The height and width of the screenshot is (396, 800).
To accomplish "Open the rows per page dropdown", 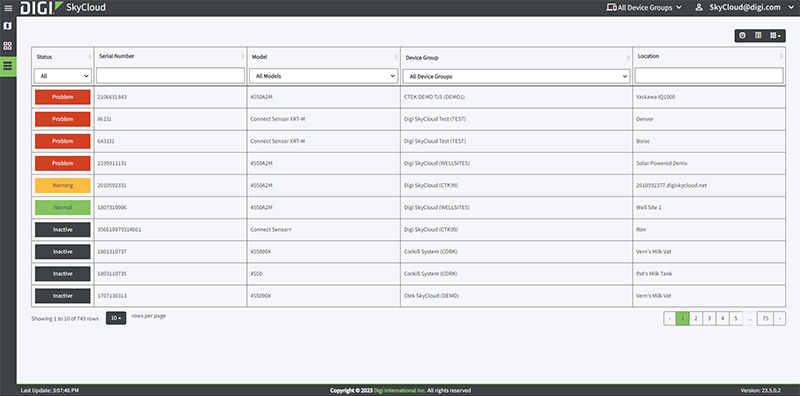I will 116,318.
